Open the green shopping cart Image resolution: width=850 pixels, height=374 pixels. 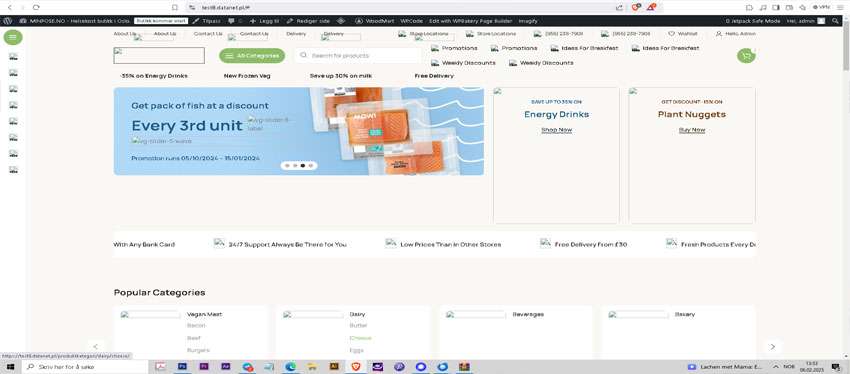746,55
